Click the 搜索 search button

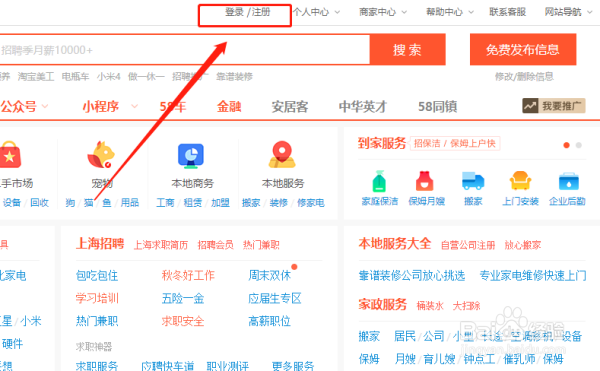point(408,49)
